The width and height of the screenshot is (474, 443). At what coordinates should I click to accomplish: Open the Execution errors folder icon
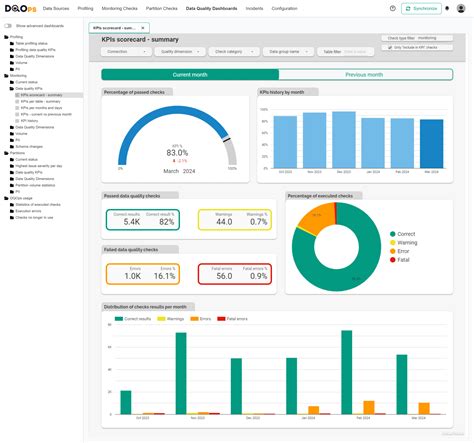(x=12, y=211)
